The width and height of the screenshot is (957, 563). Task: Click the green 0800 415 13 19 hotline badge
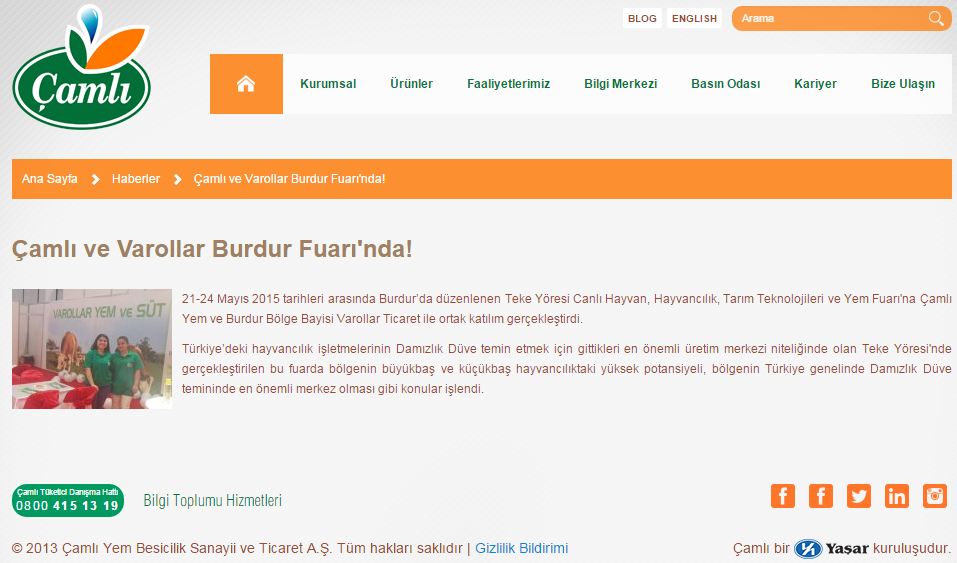click(x=68, y=500)
